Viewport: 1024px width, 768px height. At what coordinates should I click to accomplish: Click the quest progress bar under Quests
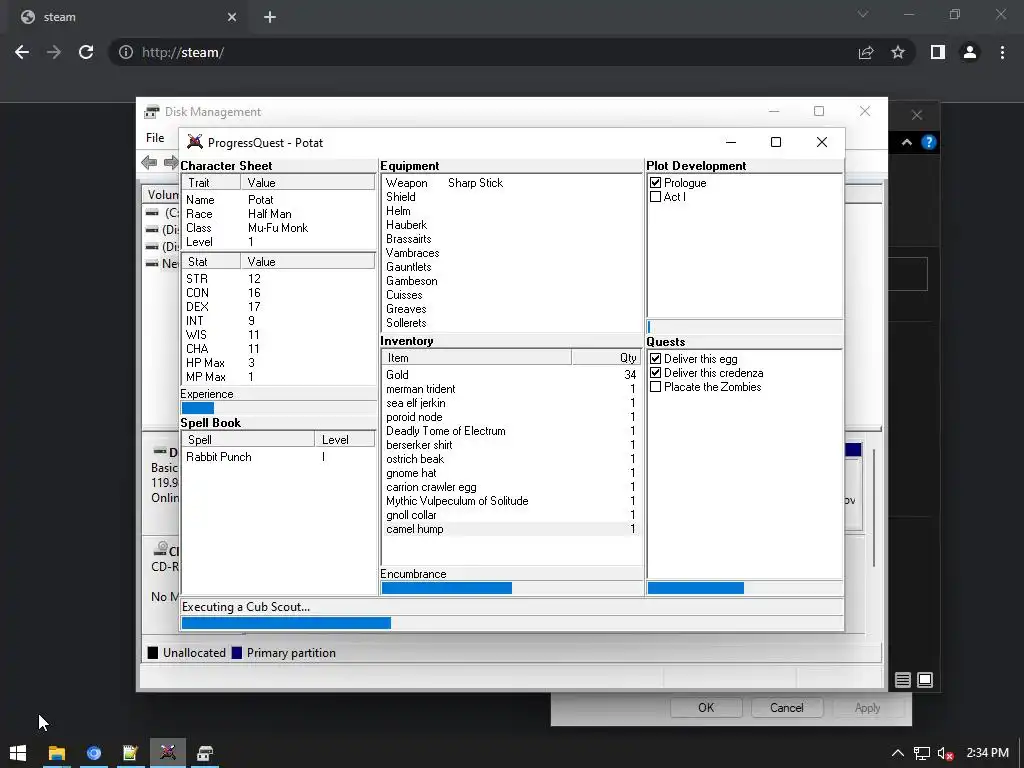pyautogui.click(x=744, y=588)
